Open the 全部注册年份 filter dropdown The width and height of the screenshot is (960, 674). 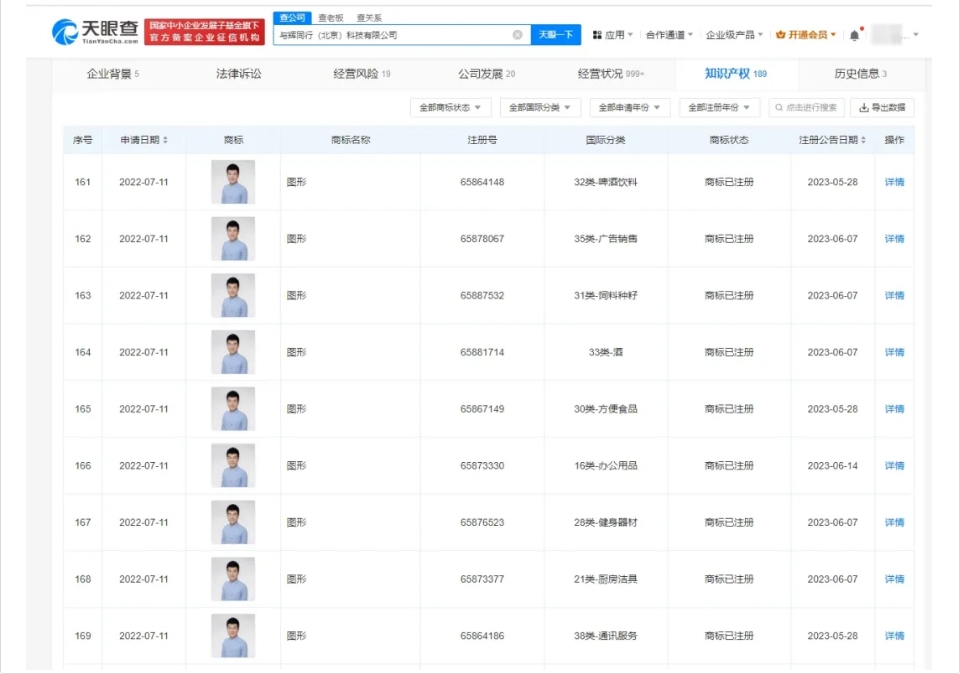point(719,108)
